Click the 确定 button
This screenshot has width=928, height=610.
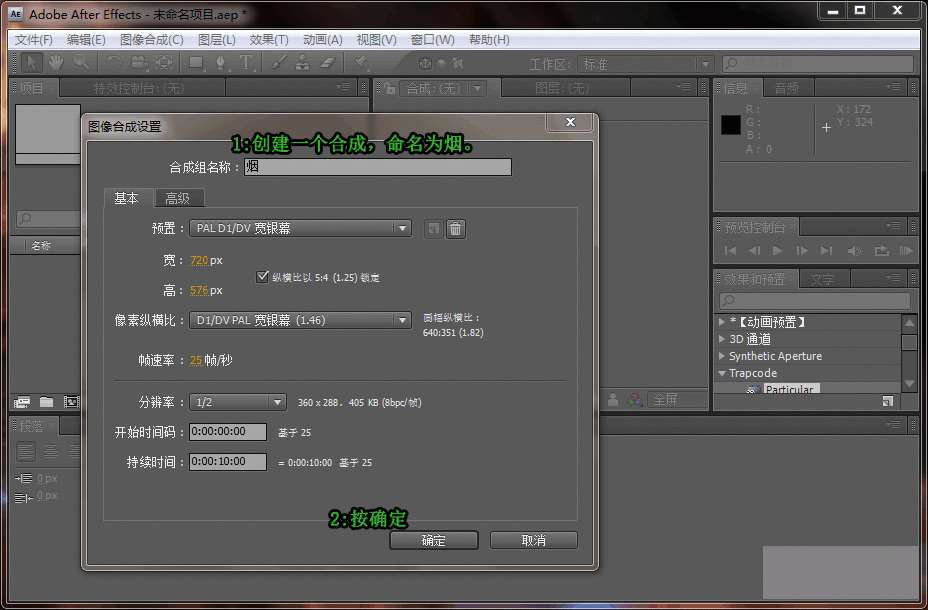pyautogui.click(x=434, y=540)
